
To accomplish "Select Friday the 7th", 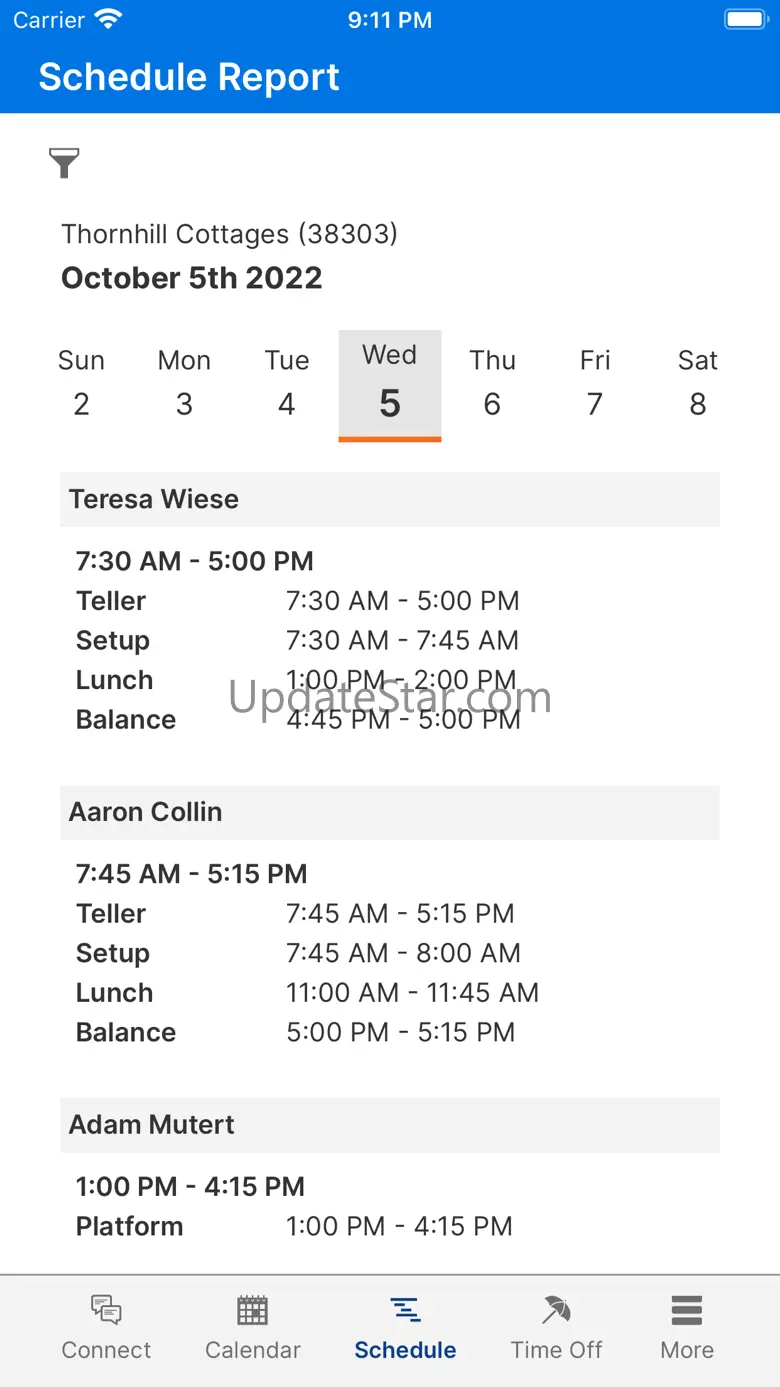I will coord(595,382).
